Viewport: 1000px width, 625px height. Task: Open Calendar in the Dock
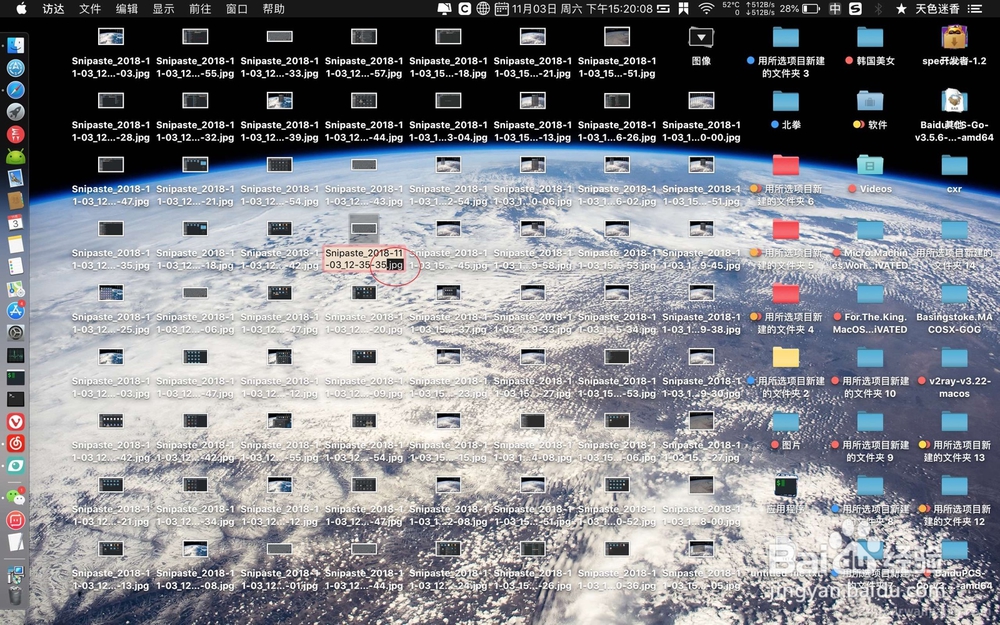(15, 222)
